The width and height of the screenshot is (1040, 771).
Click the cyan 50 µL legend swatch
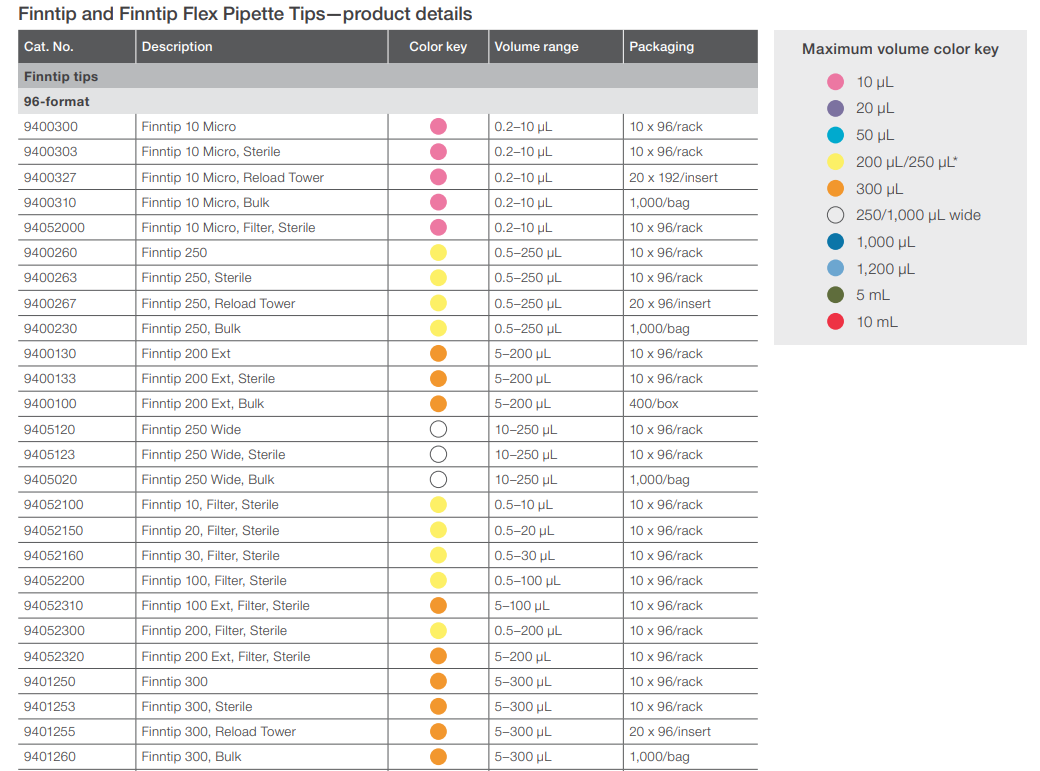835,135
